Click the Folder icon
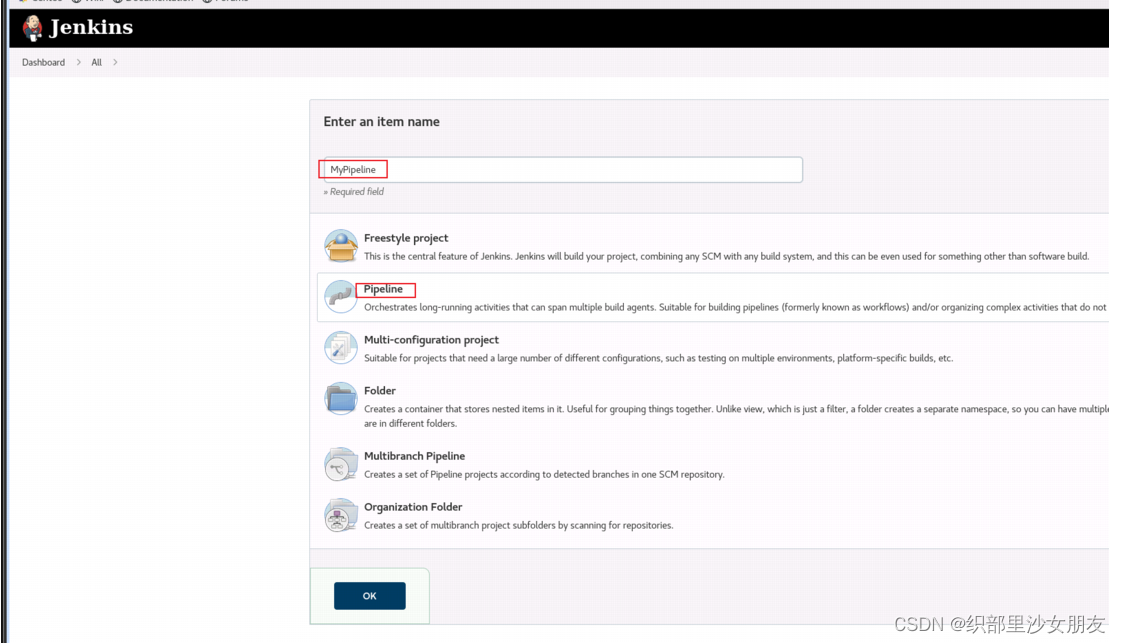This screenshot has height=643, width=1121. pyautogui.click(x=341, y=398)
